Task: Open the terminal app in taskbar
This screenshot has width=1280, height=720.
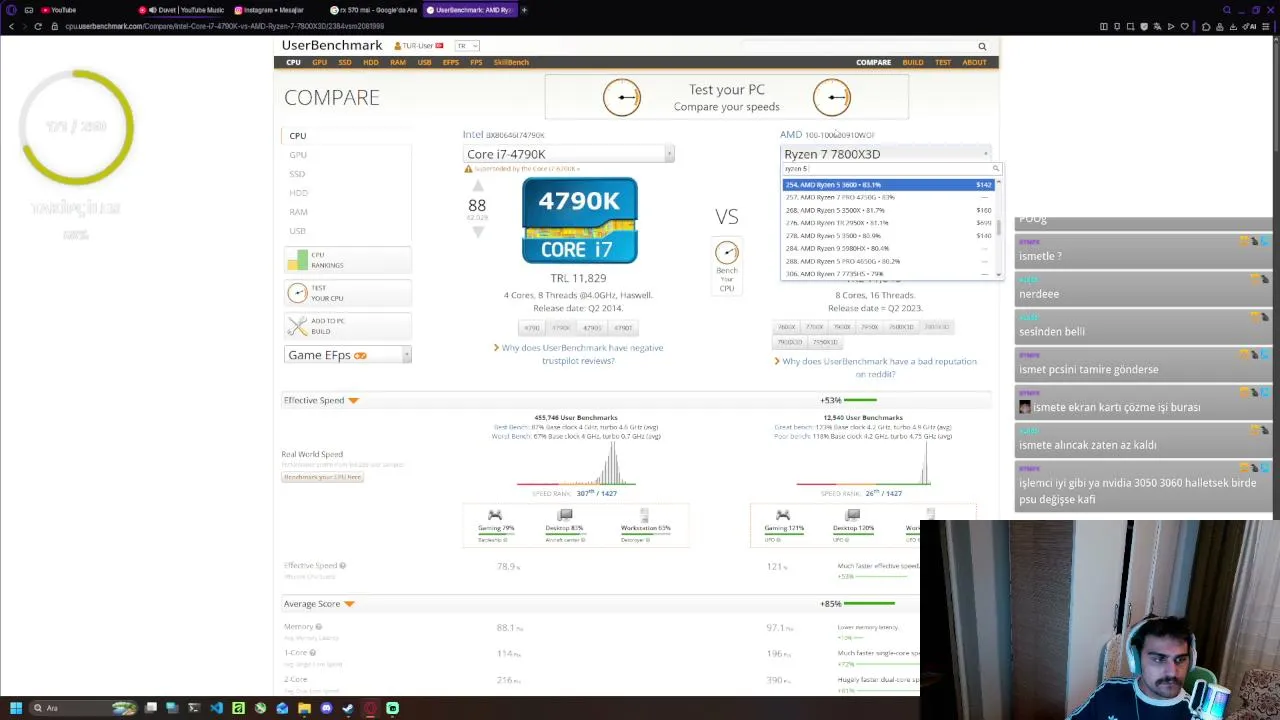Action: [194, 708]
